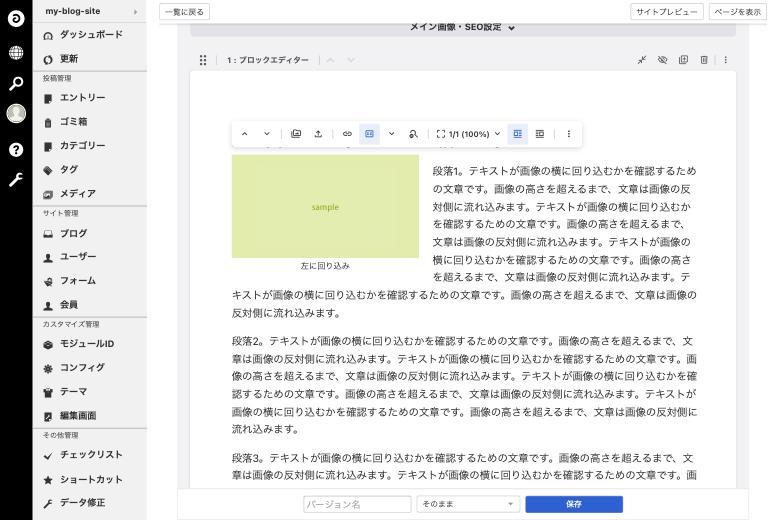Viewport: 780px width, 520px height.
Task: Select the sample image
Action: coord(325,207)
